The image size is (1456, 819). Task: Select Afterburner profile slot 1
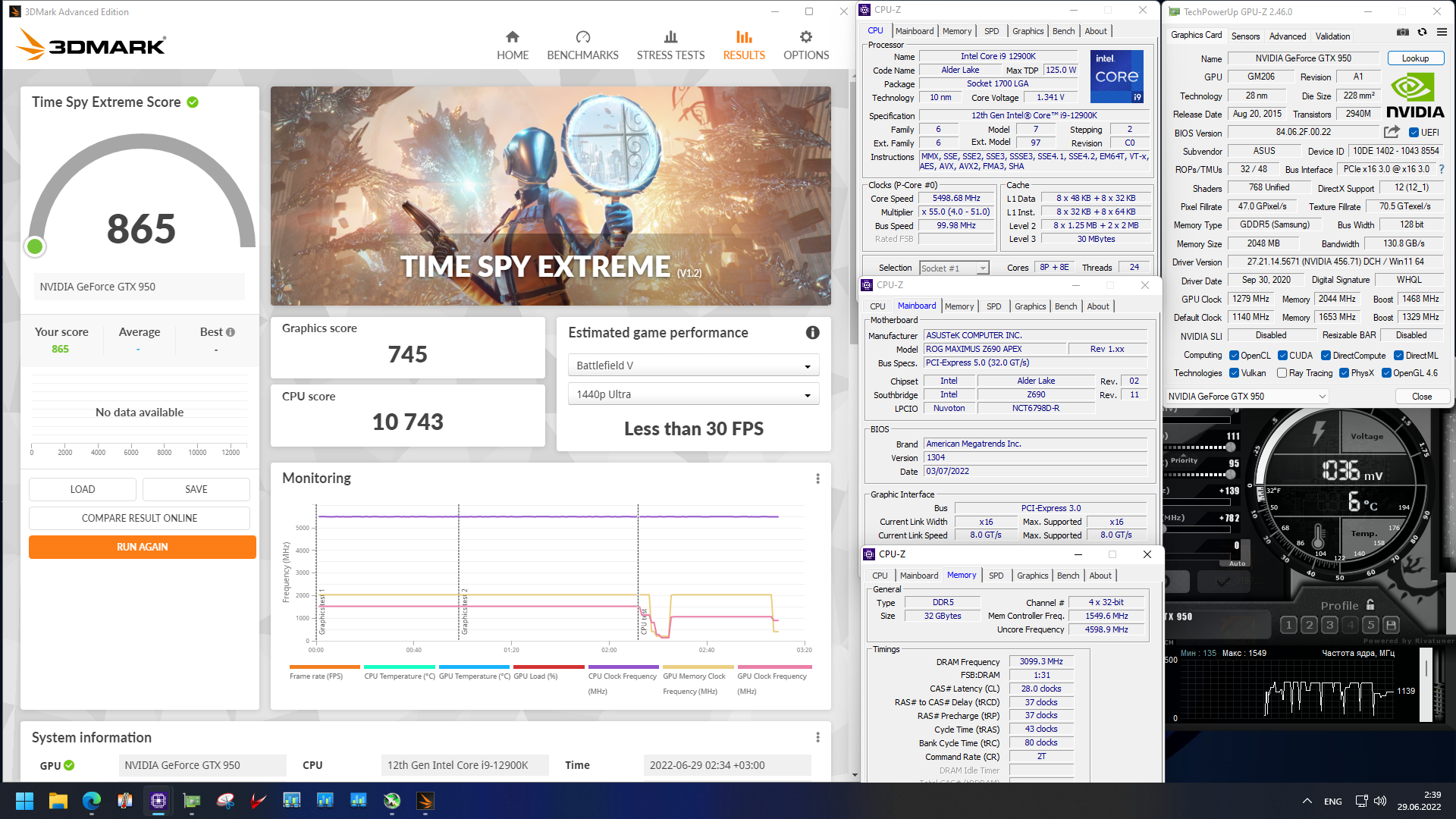pyautogui.click(x=1288, y=625)
